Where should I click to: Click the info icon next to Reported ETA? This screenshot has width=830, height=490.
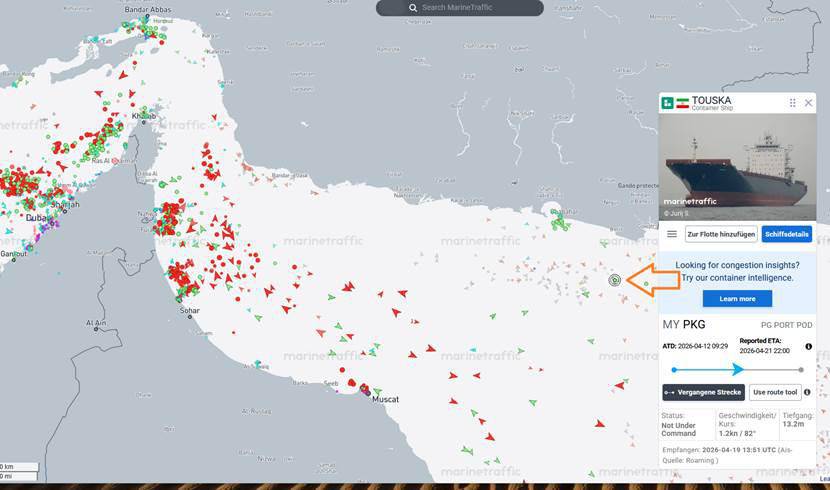point(808,347)
